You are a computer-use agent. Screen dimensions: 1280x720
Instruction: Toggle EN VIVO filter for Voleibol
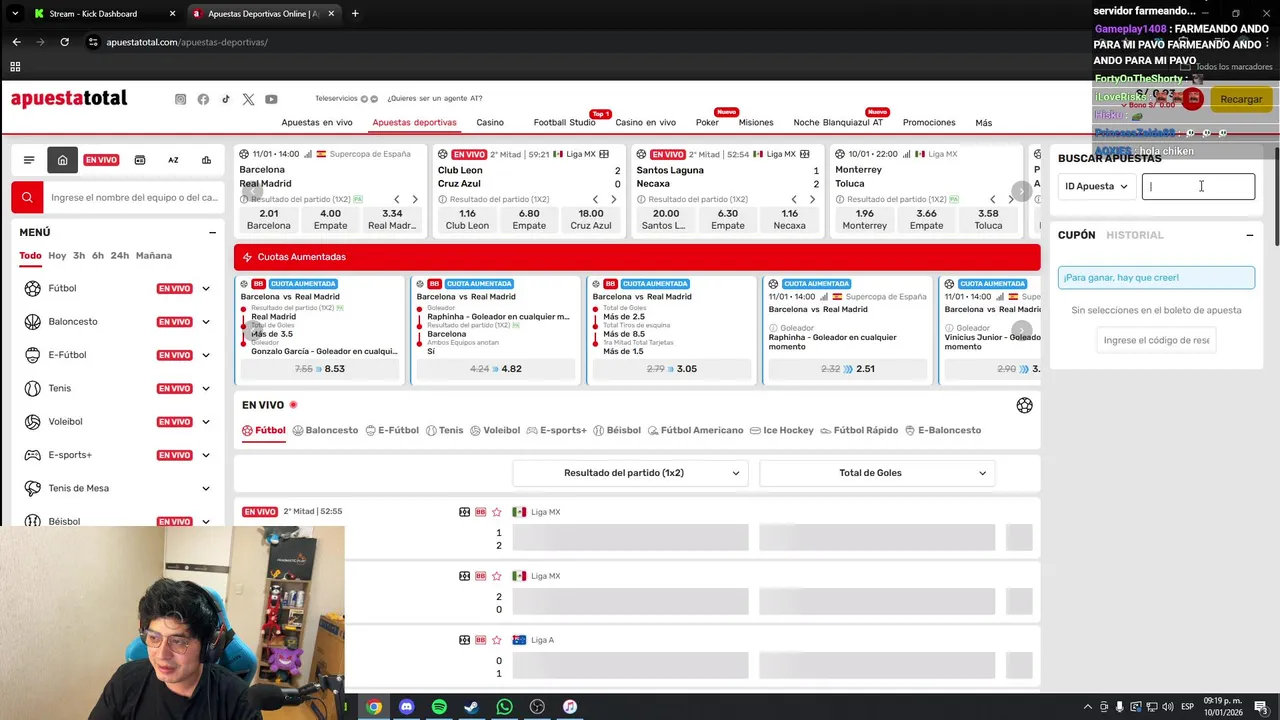[x=174, y=422]
